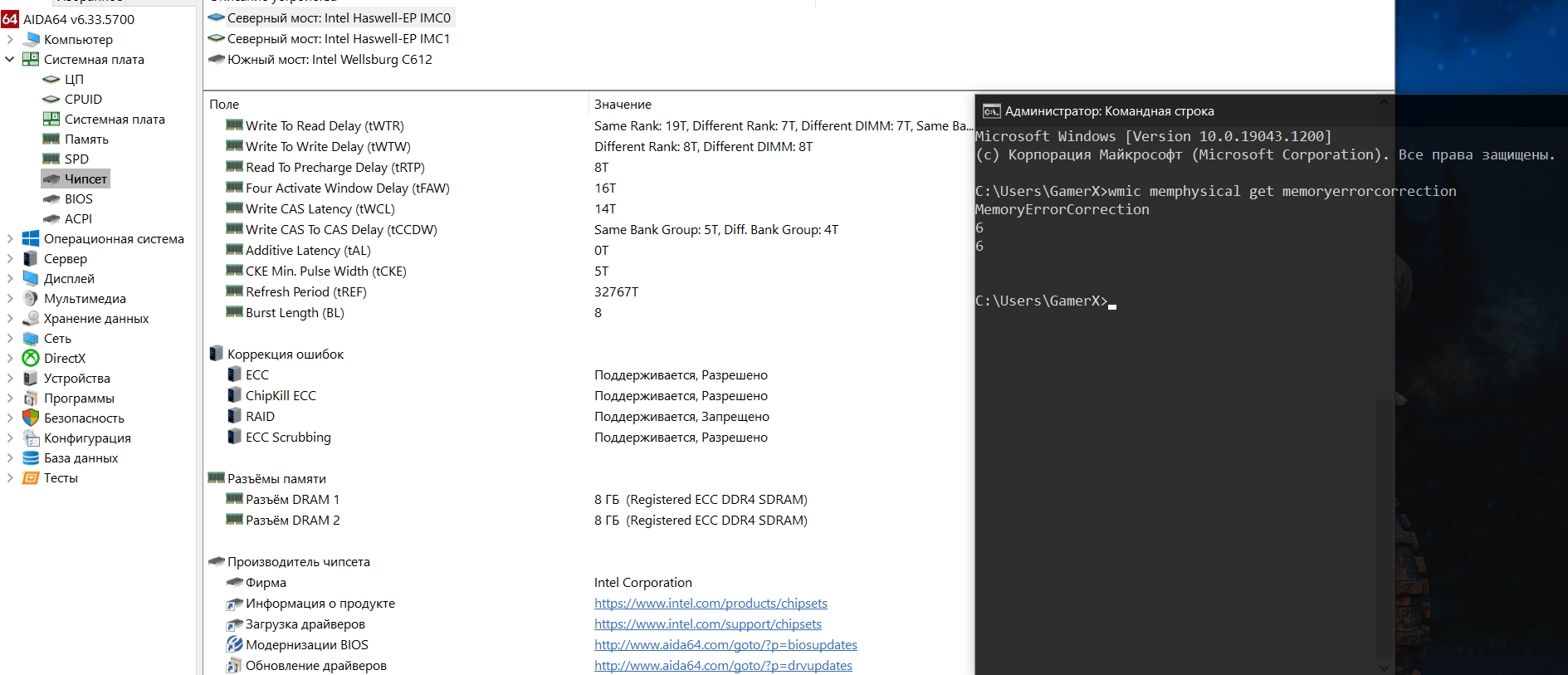
Task: Click the Программы software icon
Action: [31, 398]
